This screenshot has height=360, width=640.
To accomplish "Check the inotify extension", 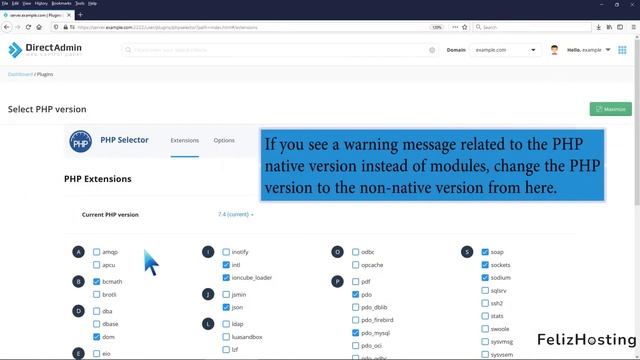I will 226,252.
